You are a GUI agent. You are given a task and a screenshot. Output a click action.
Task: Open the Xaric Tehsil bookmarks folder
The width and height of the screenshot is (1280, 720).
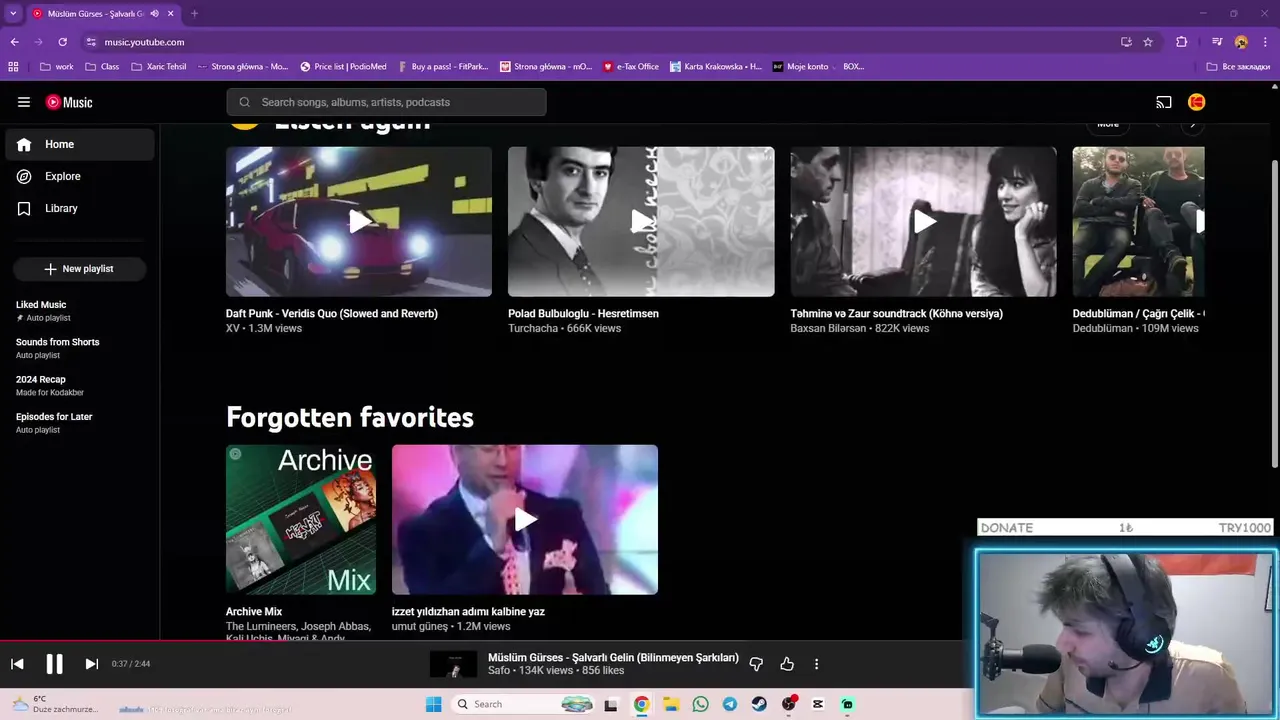click(158, 67)
